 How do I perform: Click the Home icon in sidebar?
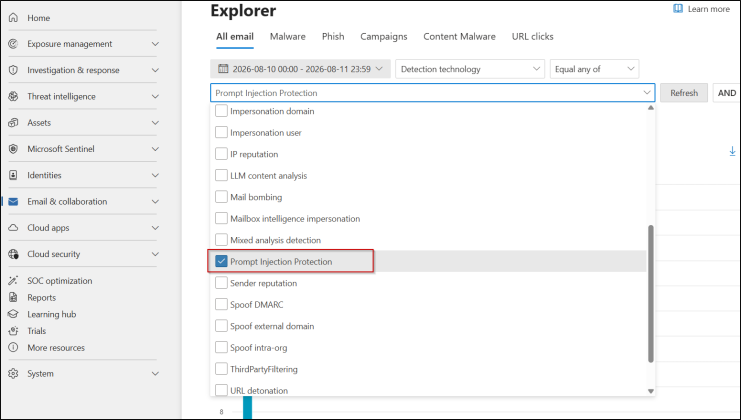(x=13, y=17)
